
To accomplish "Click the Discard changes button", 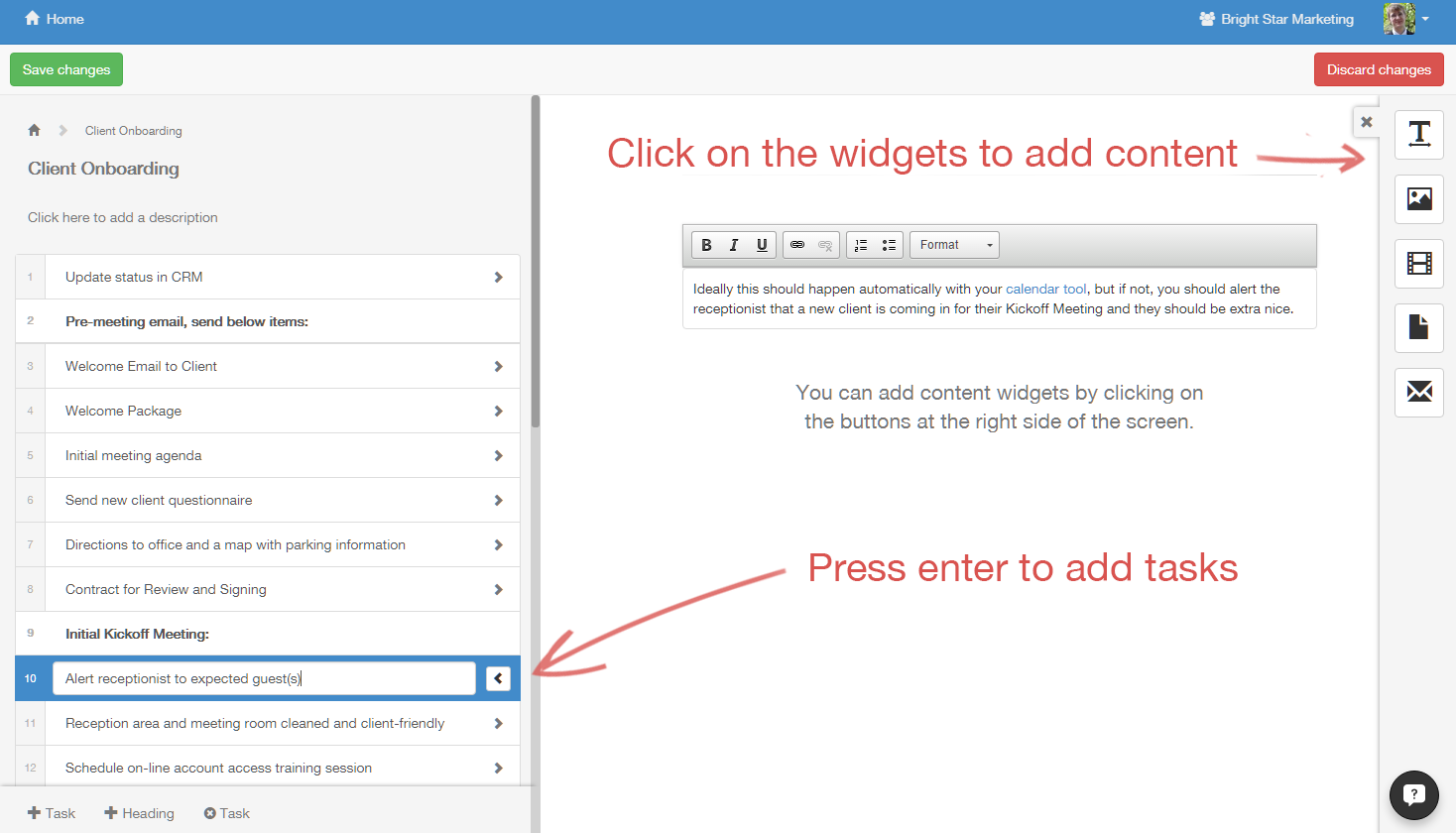I will (x=1378, y=69).
